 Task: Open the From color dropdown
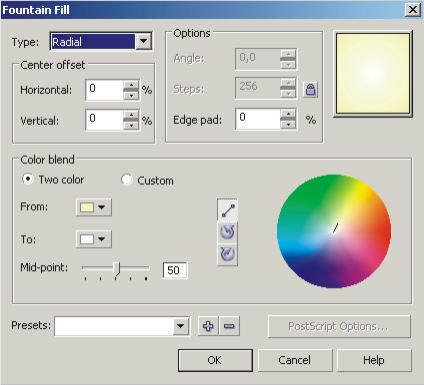point(94,207)
